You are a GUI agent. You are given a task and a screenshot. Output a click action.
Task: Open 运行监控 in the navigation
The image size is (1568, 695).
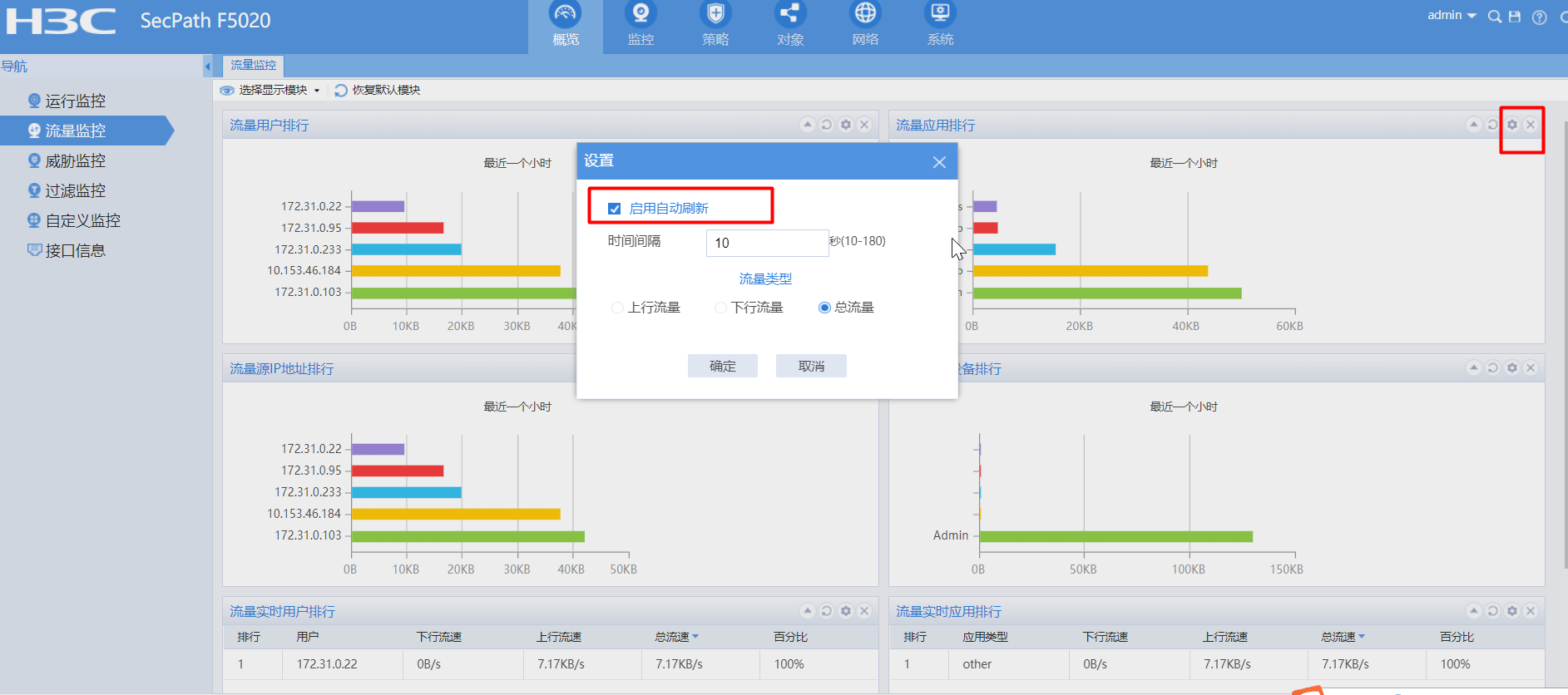click(x=75, y=101)
